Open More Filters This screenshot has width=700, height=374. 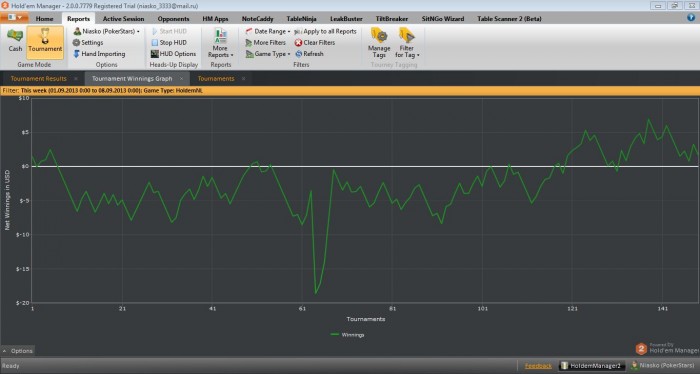pyautogui.click(x=265, y=42)
